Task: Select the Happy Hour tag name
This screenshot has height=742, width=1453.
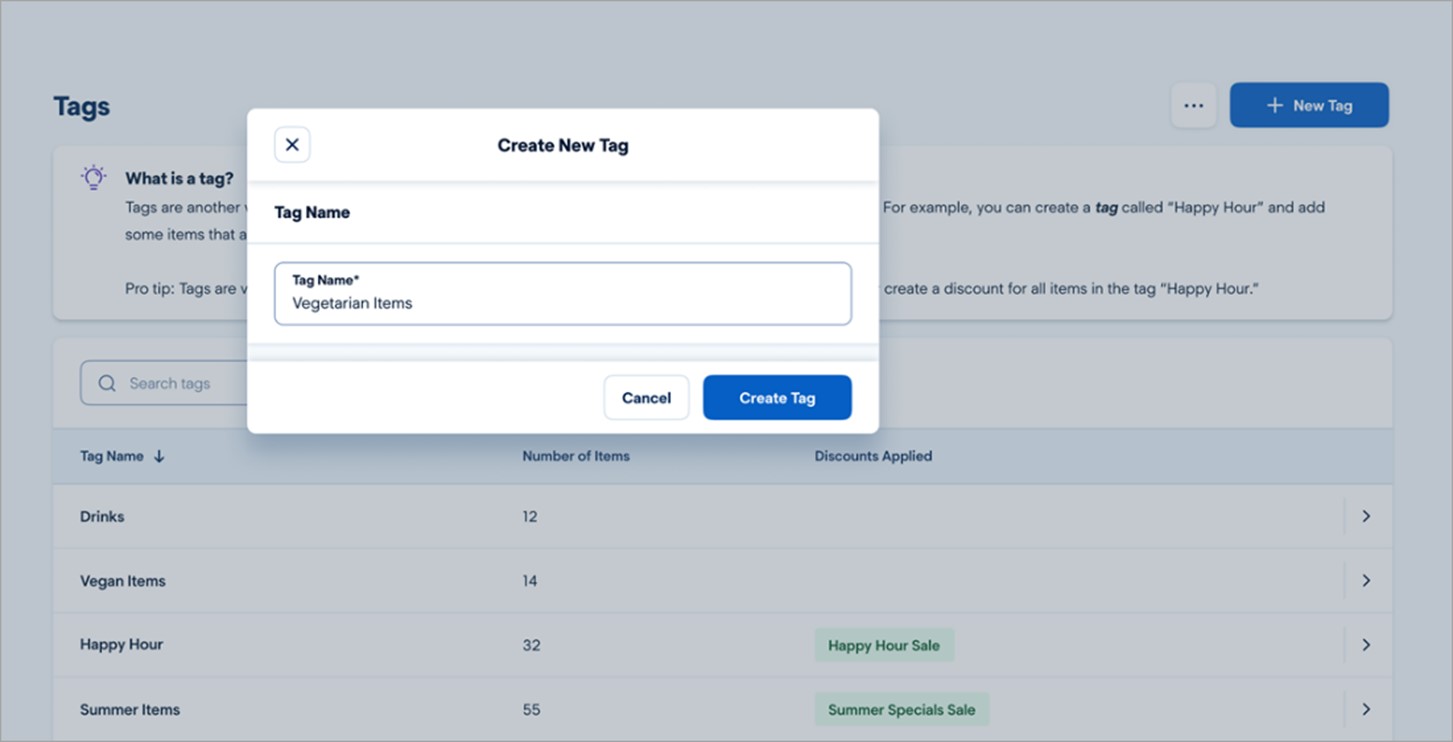Action: point(121,645)
